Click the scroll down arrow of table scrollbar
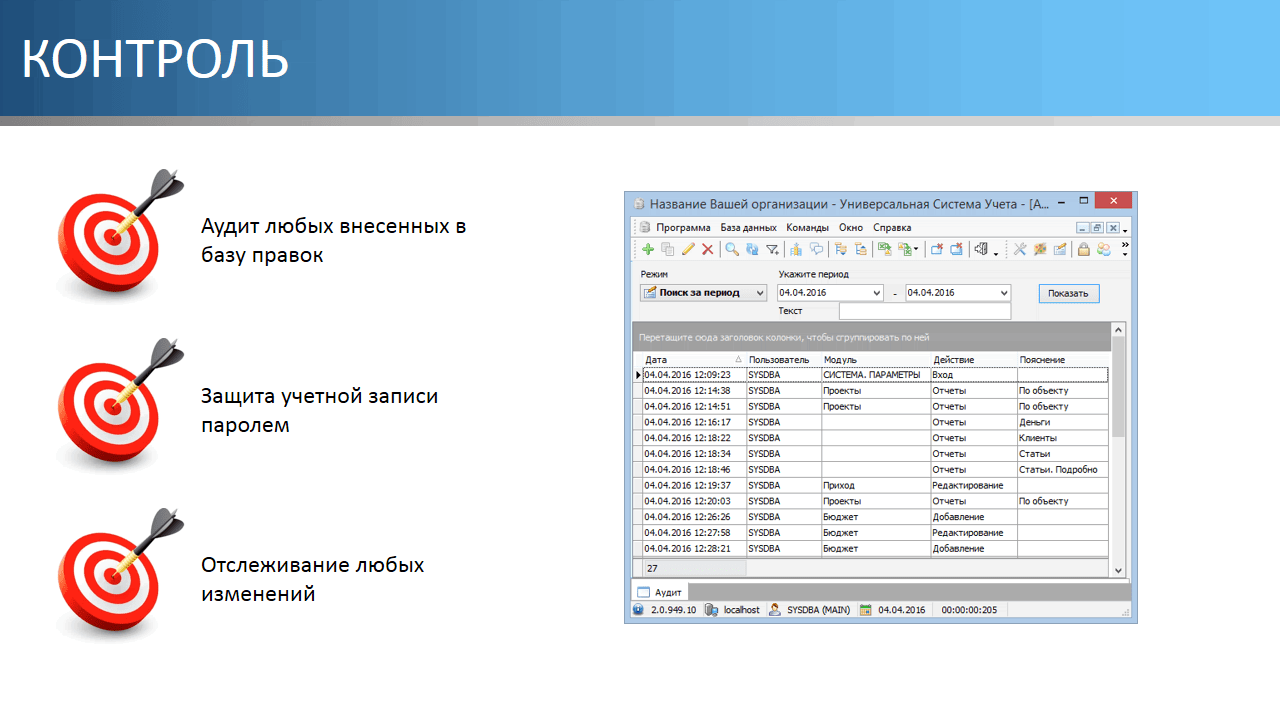 coord(1119,570)
